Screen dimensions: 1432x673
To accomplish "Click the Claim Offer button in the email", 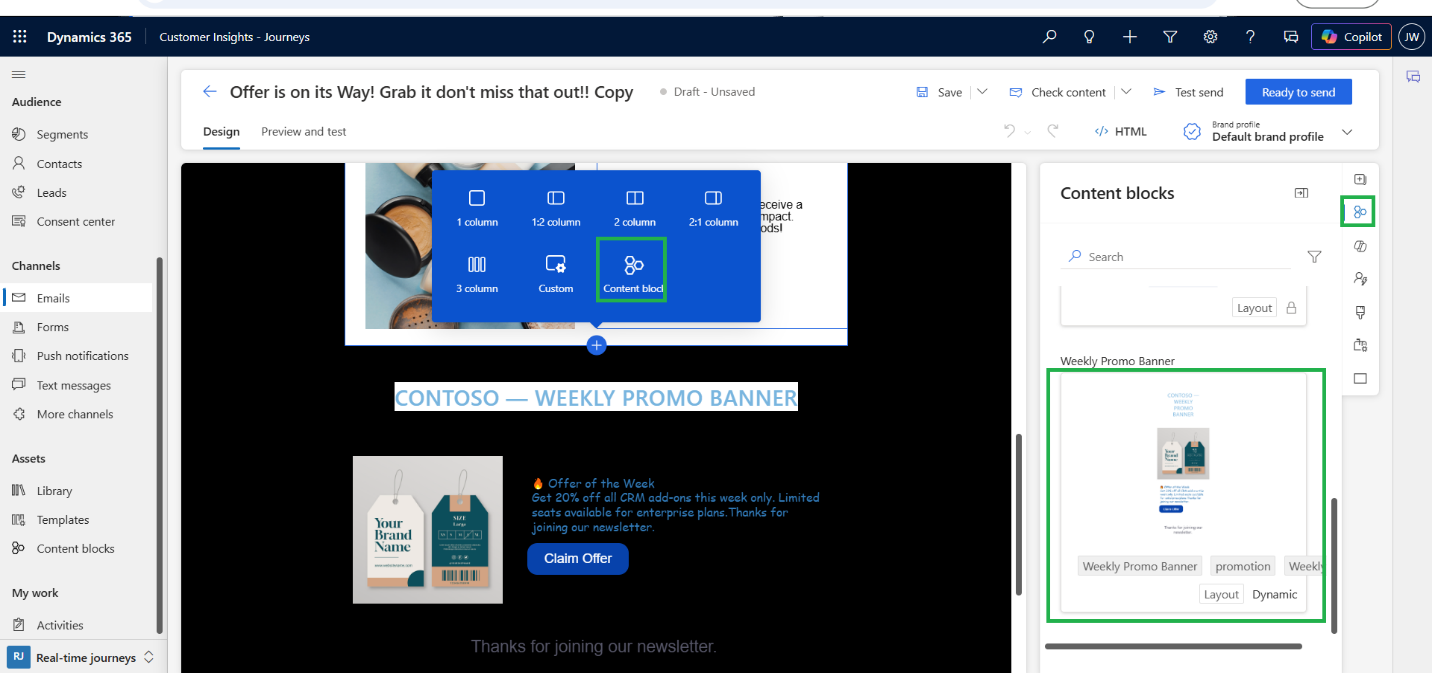I will point(577,559).
